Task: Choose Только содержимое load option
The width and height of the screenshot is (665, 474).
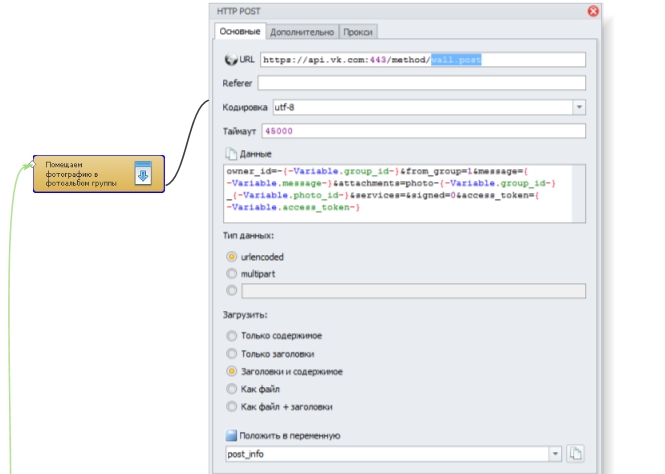Action: click(233, 336)
